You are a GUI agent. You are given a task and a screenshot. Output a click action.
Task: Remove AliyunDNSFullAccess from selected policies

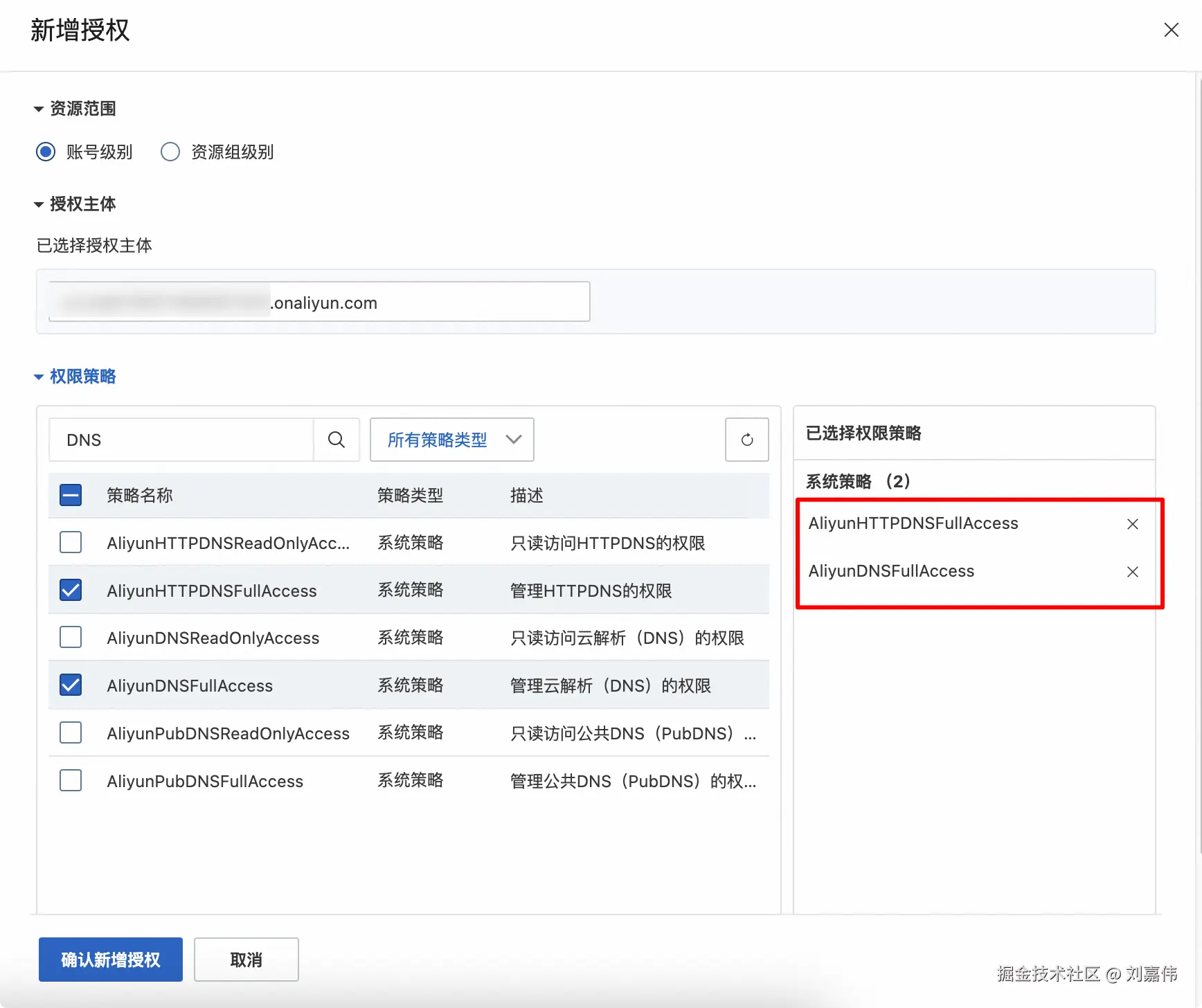pos(1132,572)
